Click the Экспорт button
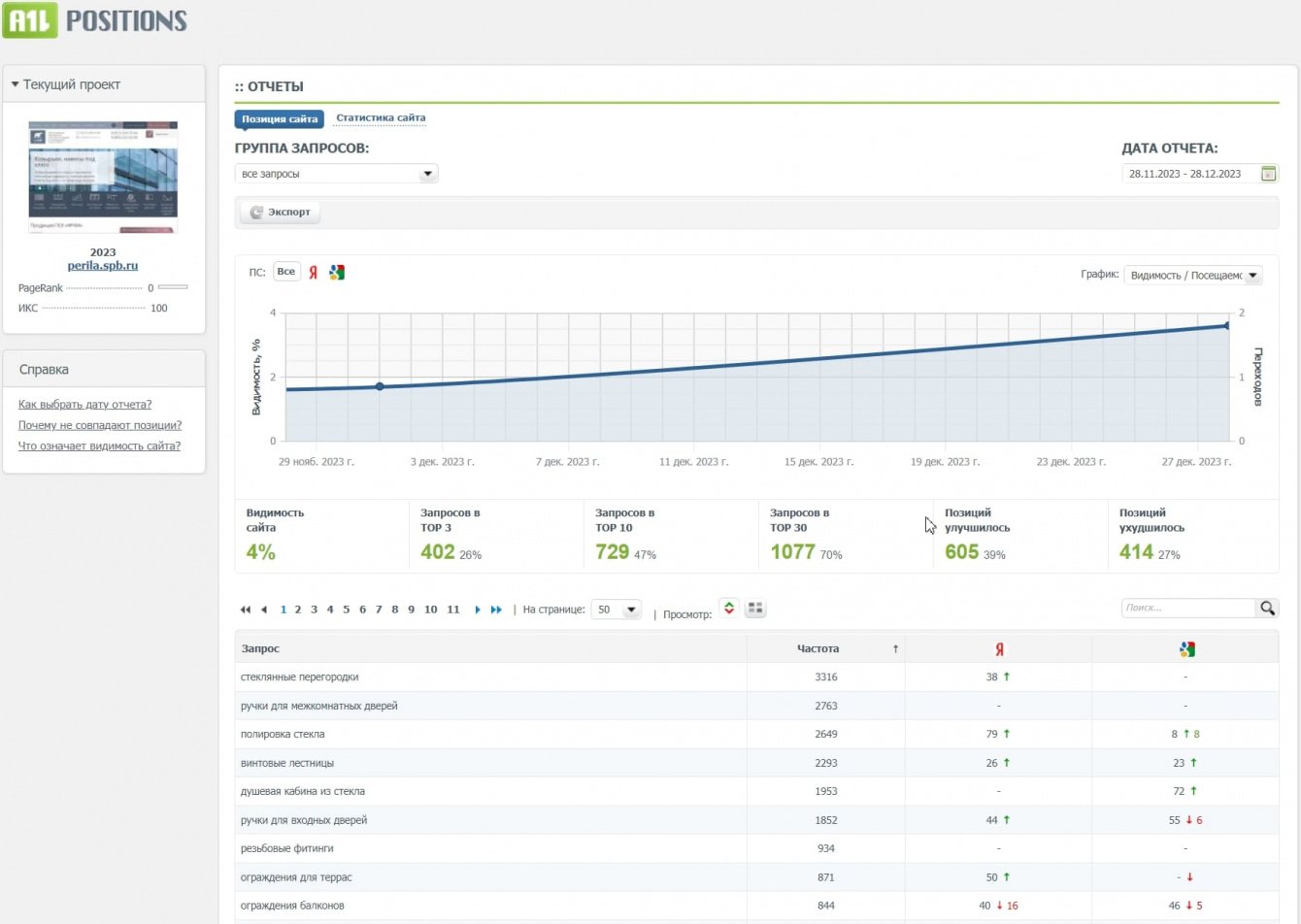Screen dimensions: 1301x924 pyautogui.click(x=281, y=213)
